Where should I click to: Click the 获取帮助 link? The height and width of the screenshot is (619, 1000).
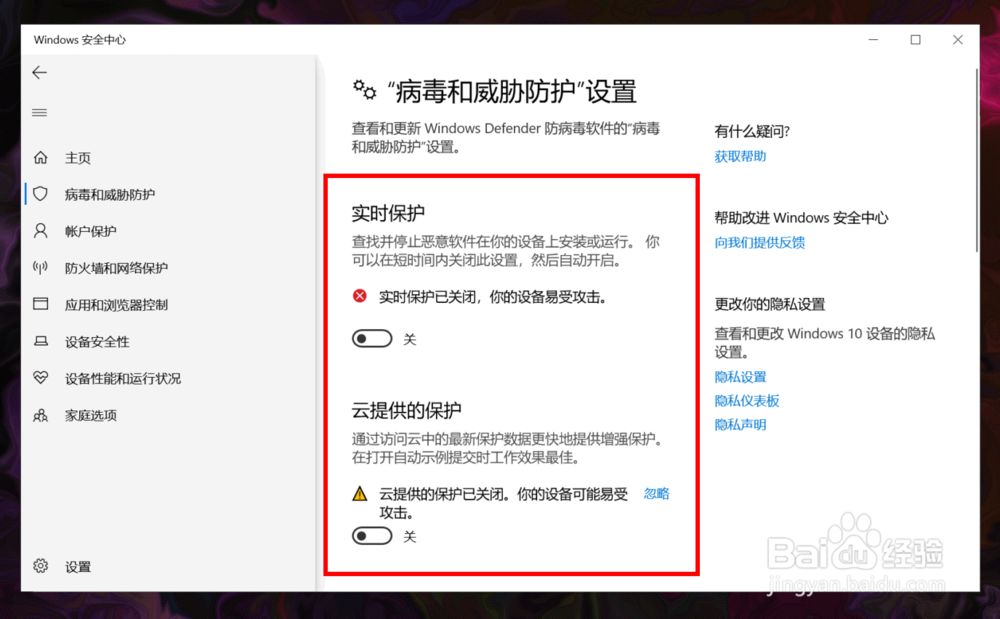tap(740, 156)
